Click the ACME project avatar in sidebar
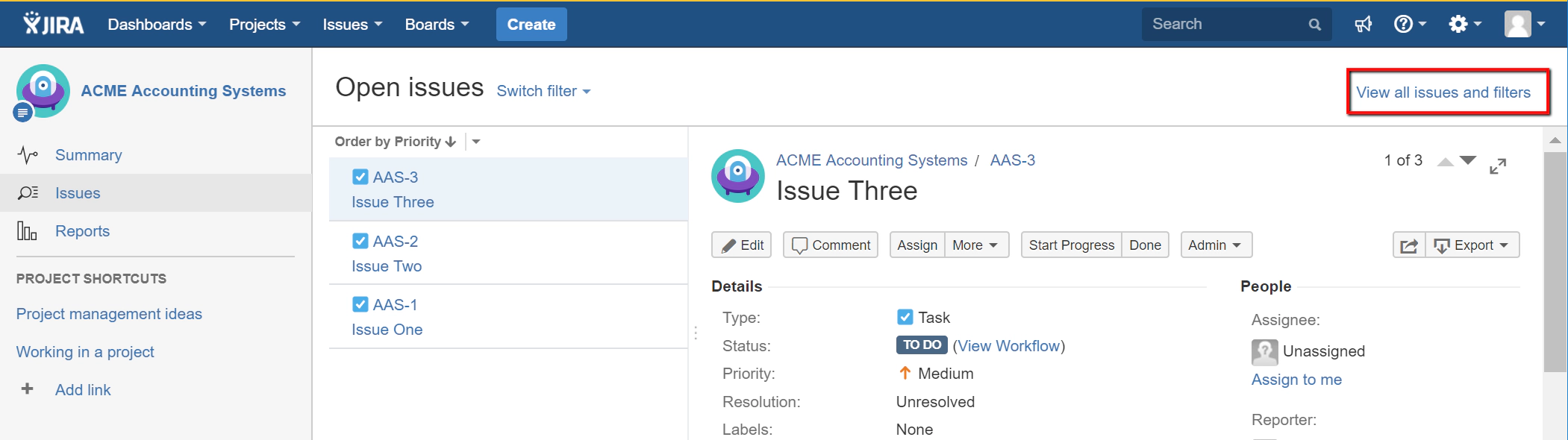1568x440 pixels. (x=43, y=91)
